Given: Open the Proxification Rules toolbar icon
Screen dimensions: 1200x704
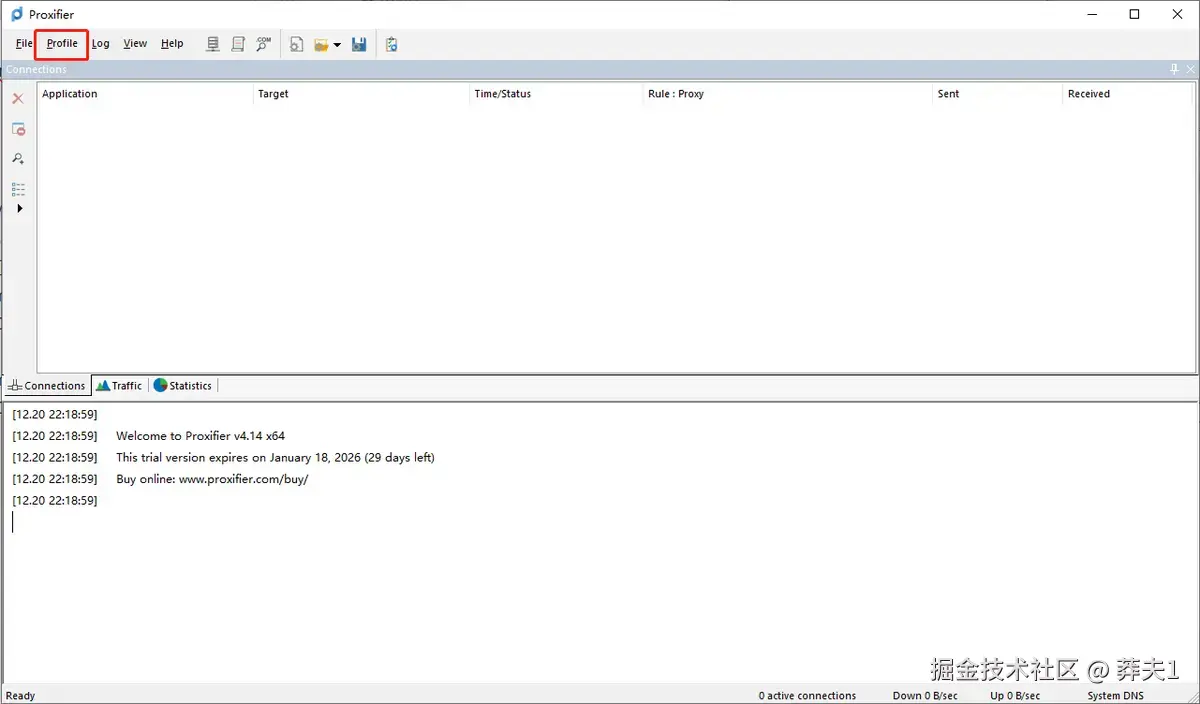Looking at the screenshot, I should (238, 44).
